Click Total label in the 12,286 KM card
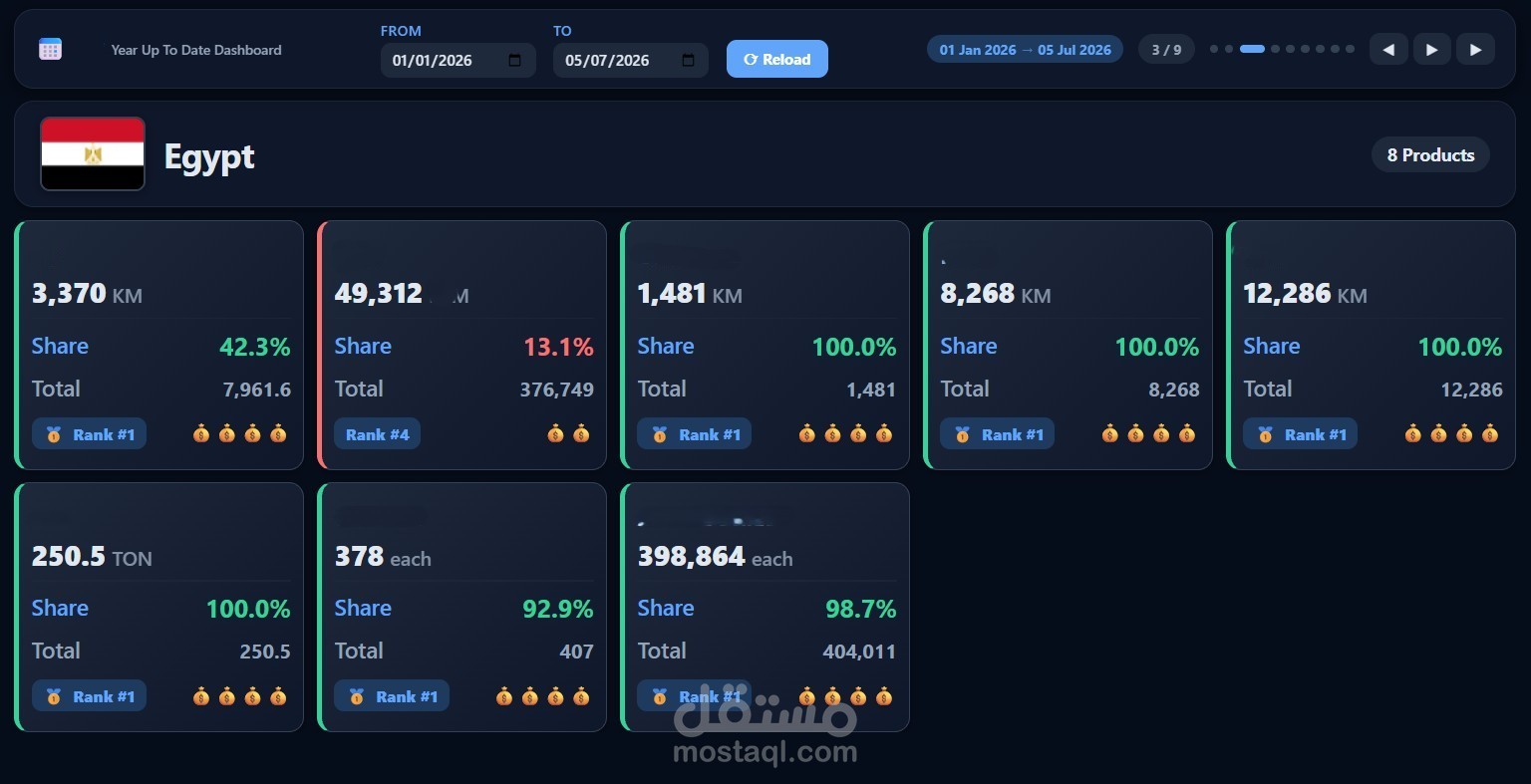1531x784 pixels. point(1268,389)
